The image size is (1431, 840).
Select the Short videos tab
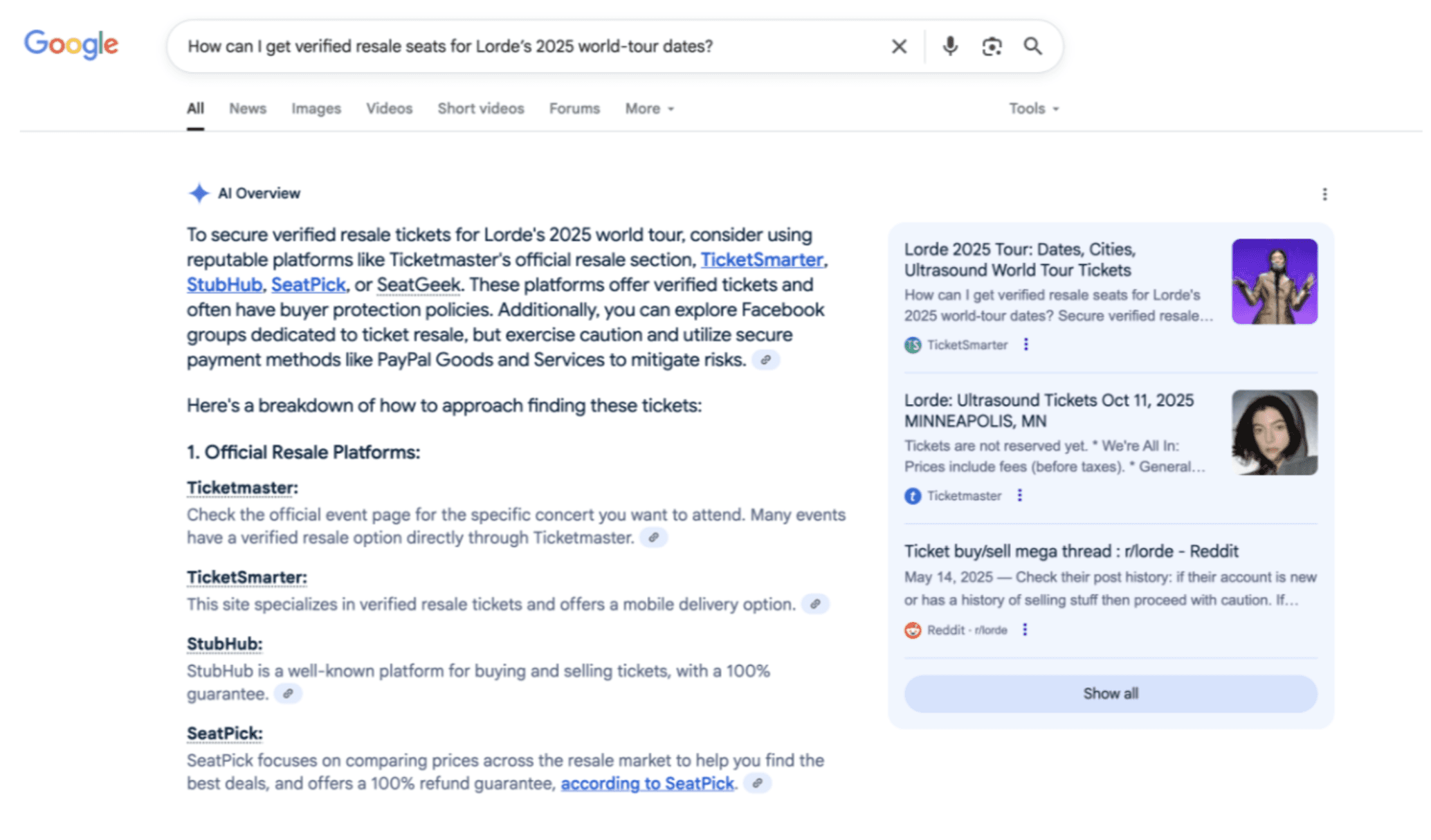480,109
